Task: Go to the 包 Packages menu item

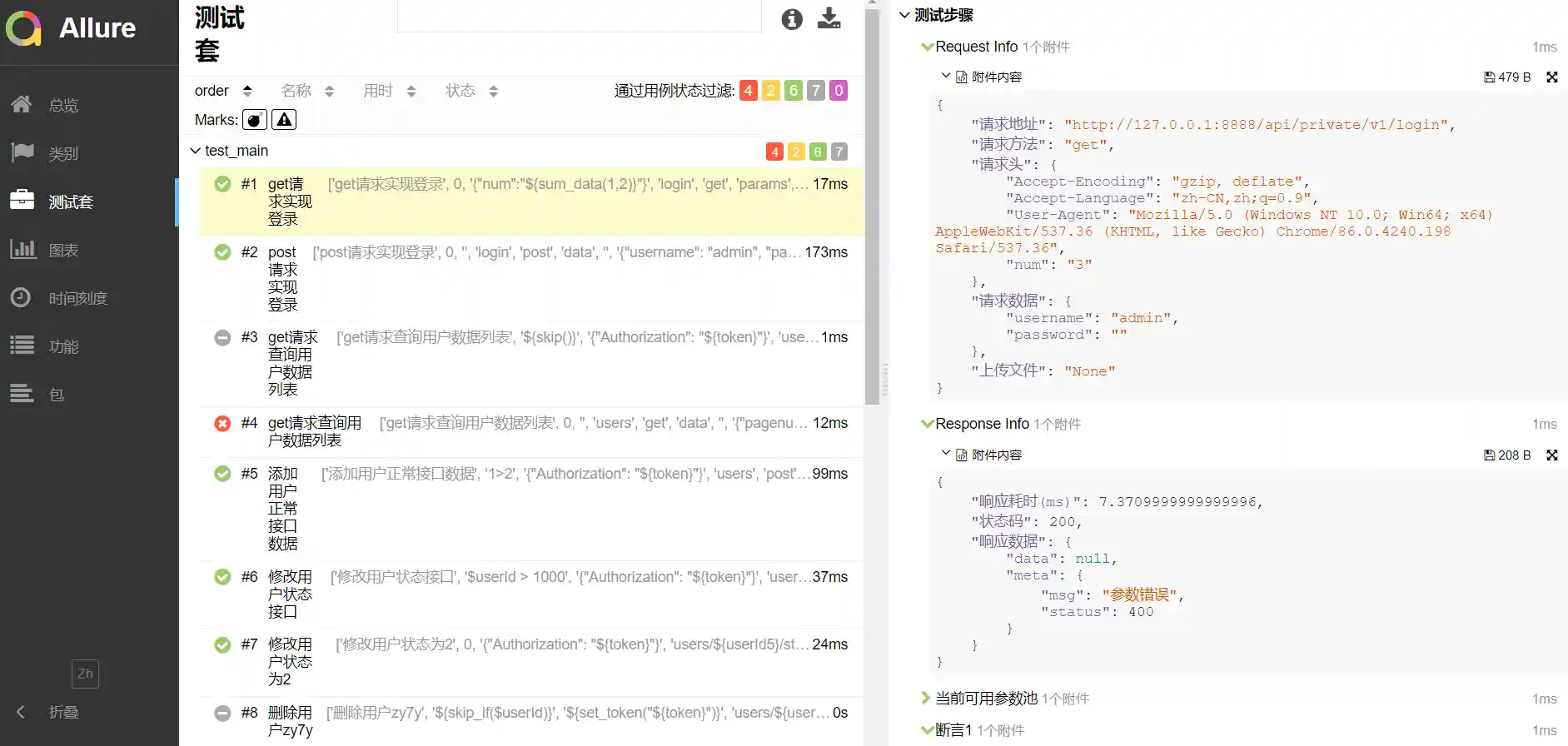Action: point(56,395)
